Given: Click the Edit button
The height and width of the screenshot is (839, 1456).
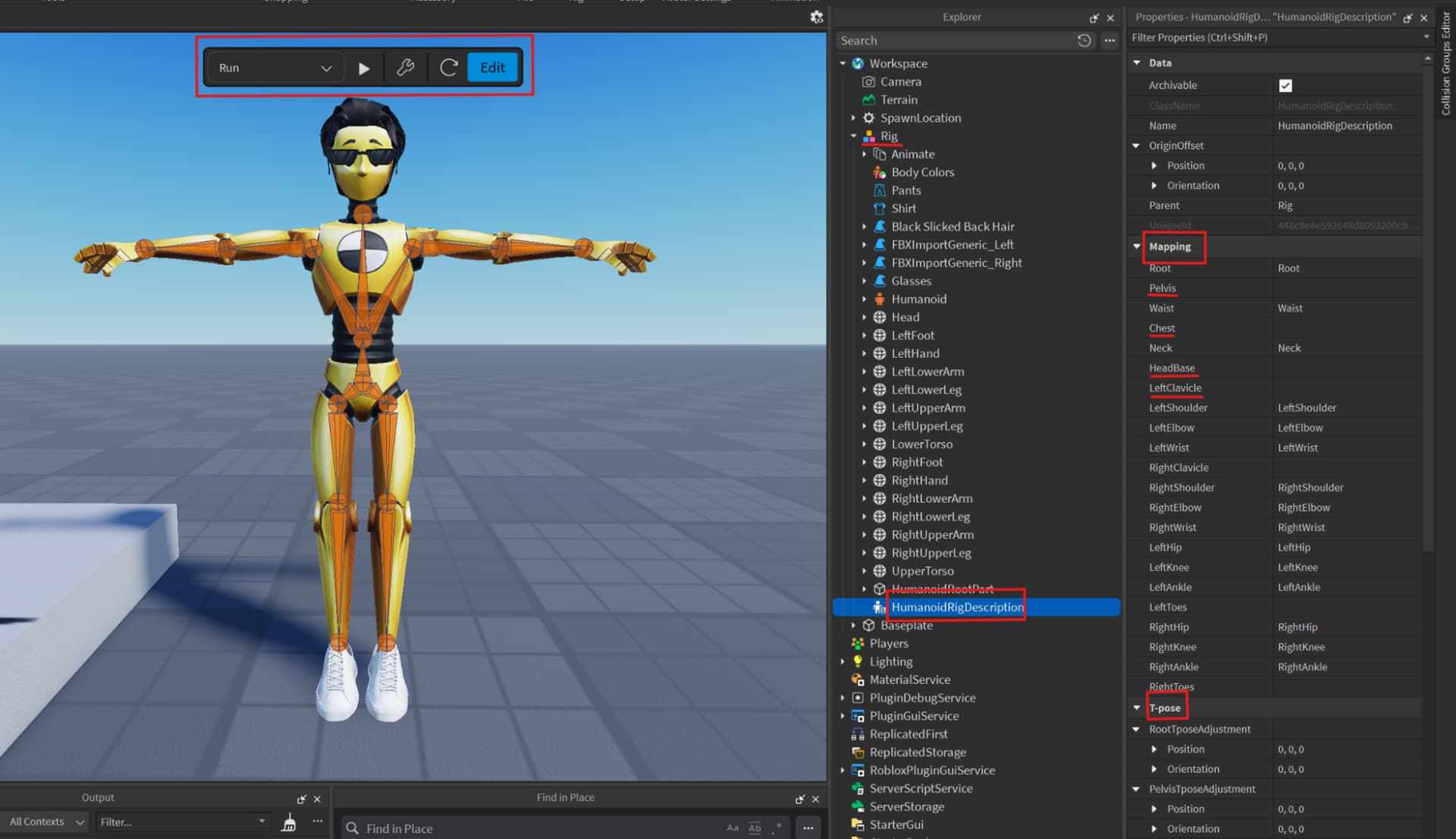Looking at the screenshot, I should (x=493, y=67).
